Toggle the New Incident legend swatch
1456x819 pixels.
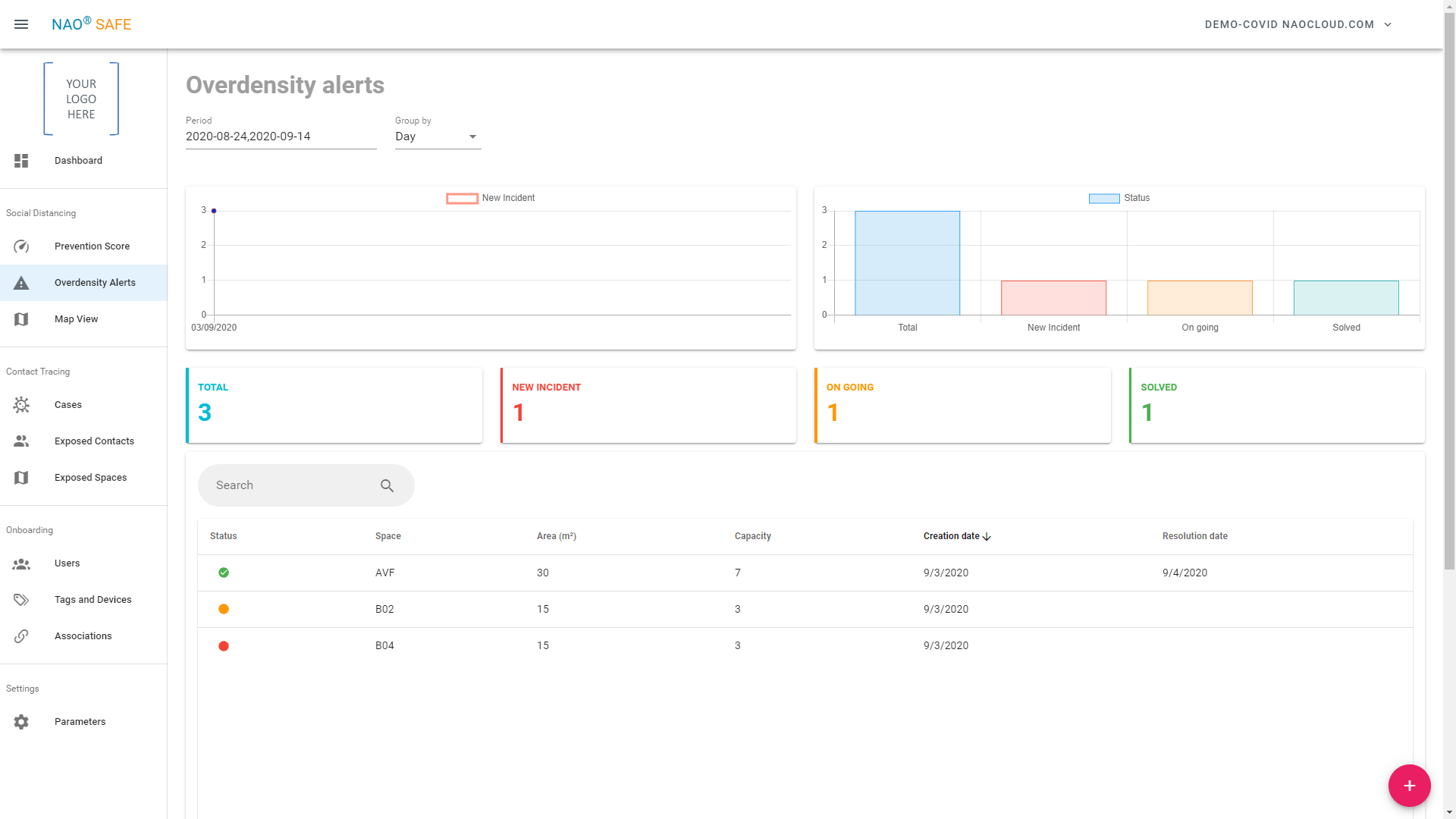[462, 199]
